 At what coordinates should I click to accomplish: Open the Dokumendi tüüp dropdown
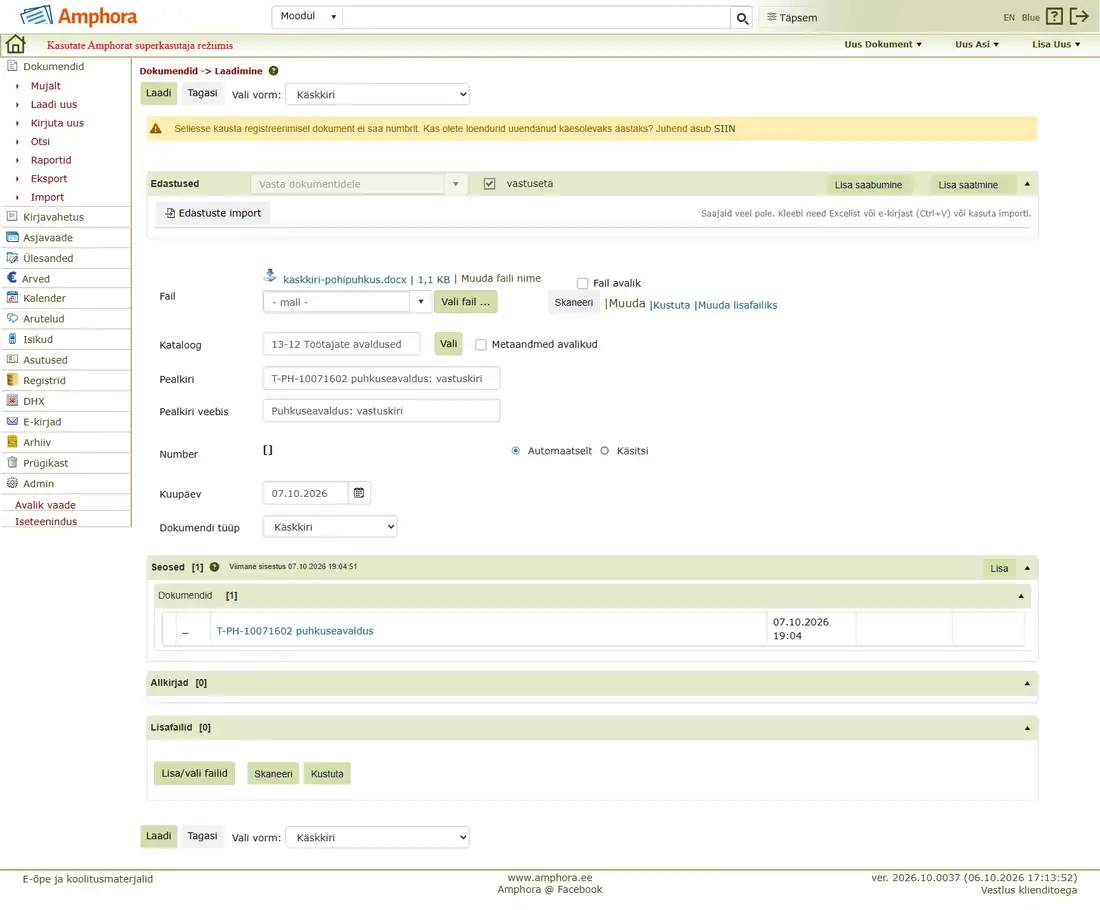click(330, 527)
